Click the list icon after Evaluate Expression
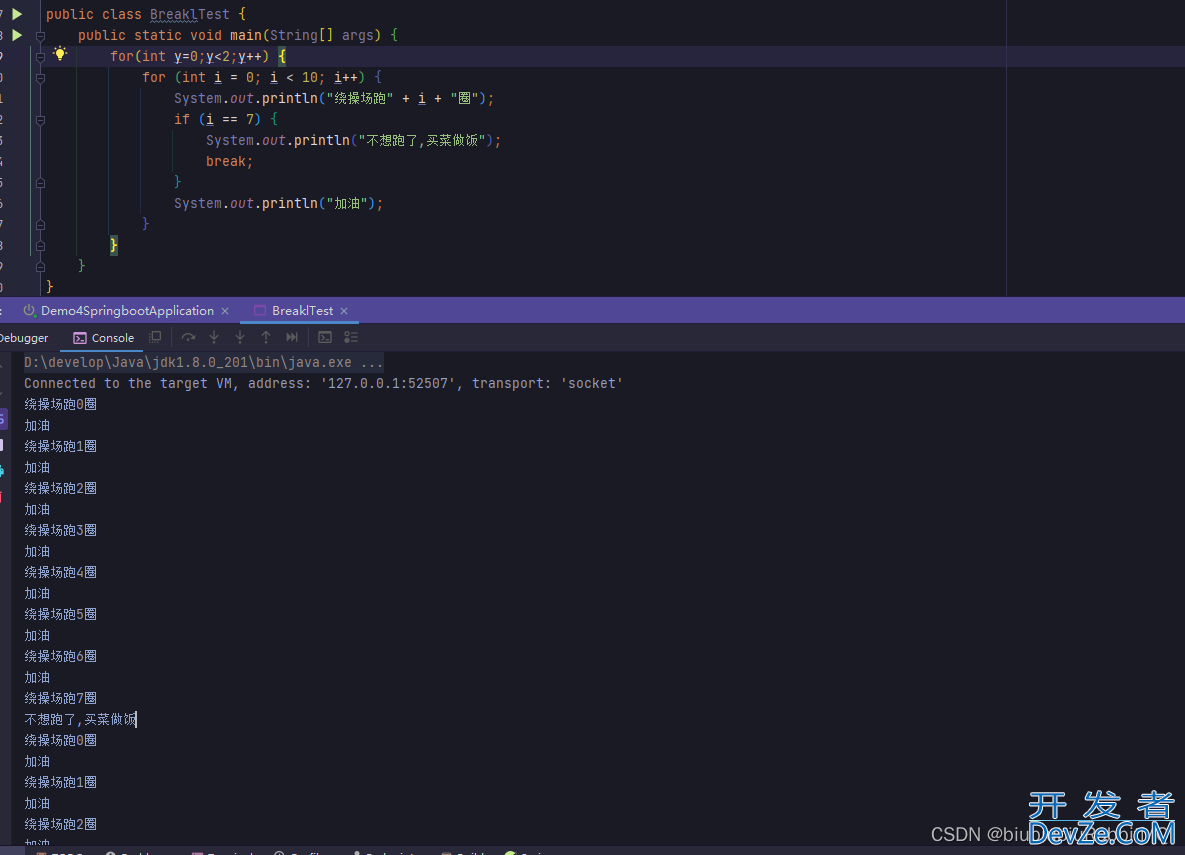The width and height of the screenshot is (1185, 855). point(351,337)
